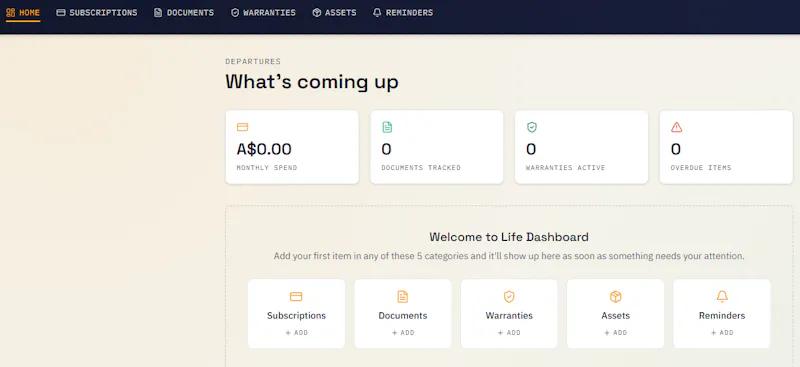Click the orange card icon in the Subscriptions tile
The image size is (800, 367).
click(x=296, y=297)
